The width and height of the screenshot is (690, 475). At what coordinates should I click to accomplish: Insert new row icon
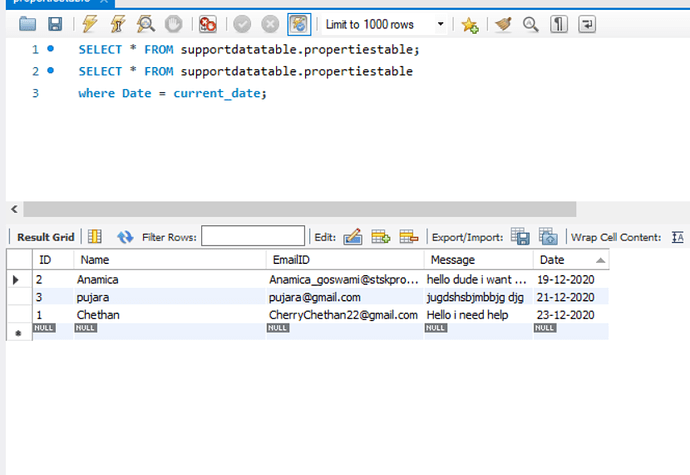coord(381,236)
